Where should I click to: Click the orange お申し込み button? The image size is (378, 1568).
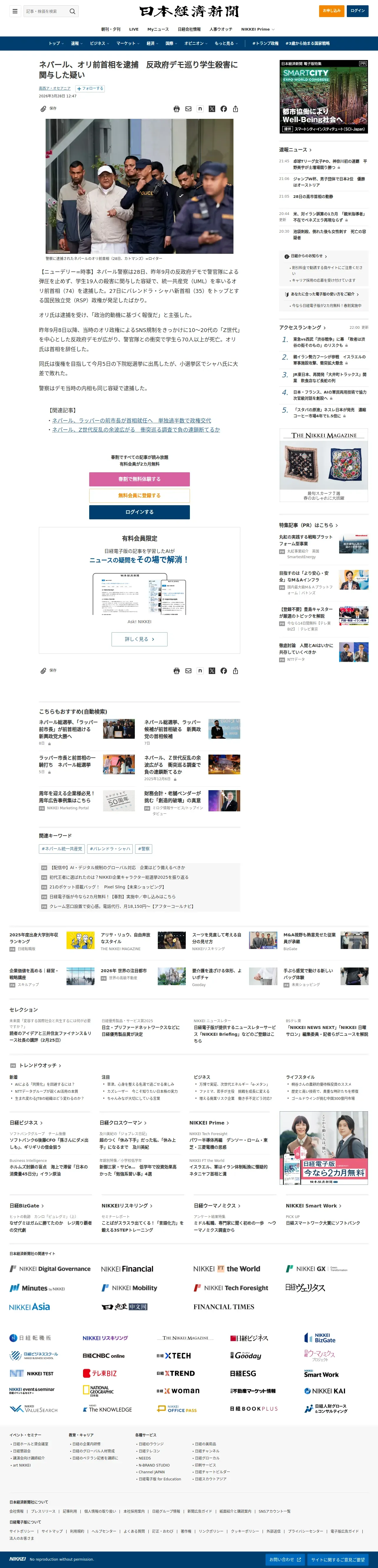(x=332, y=11)
